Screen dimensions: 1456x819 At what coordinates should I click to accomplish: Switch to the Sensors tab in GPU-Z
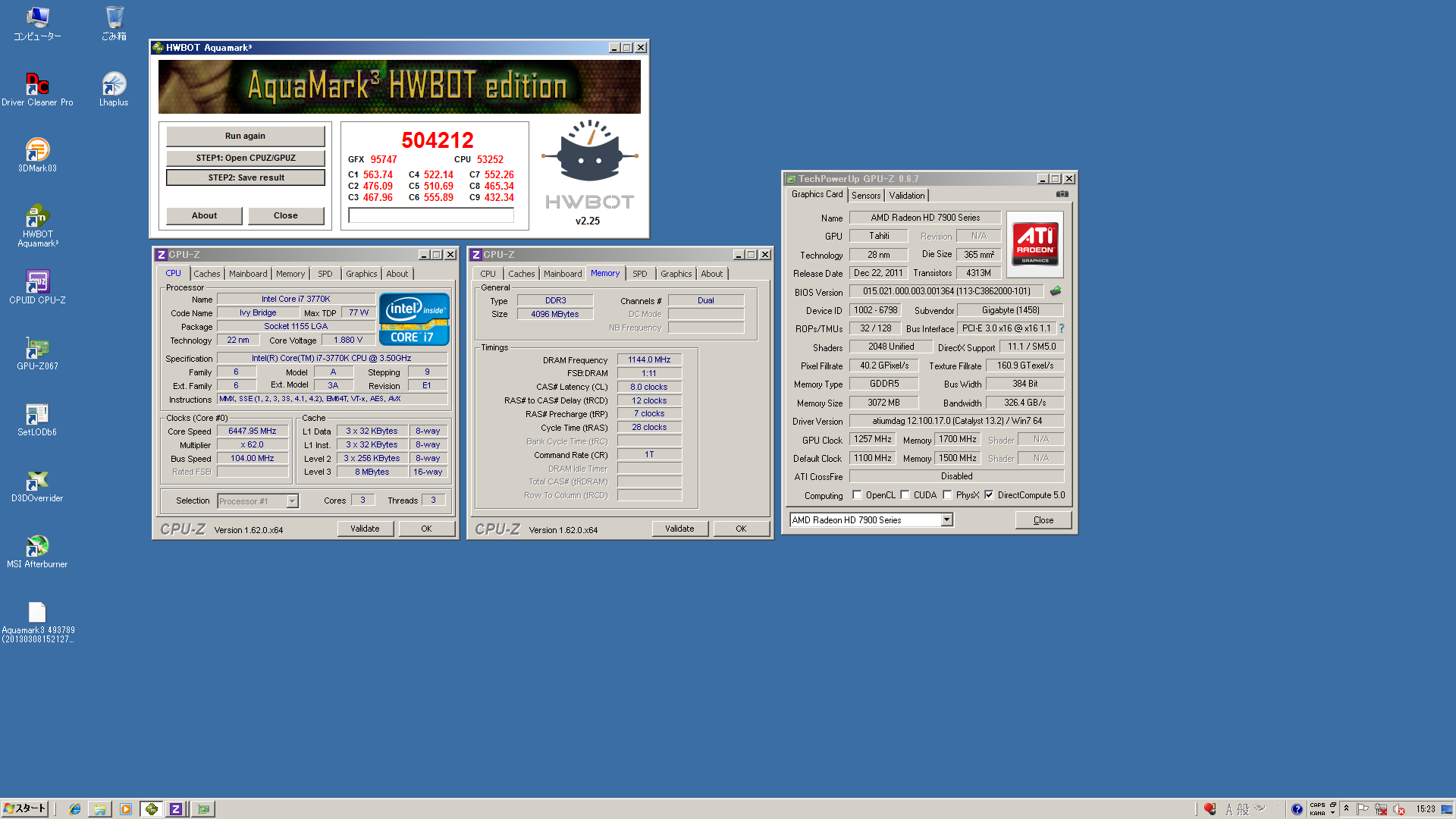click(x=866, y=196)
